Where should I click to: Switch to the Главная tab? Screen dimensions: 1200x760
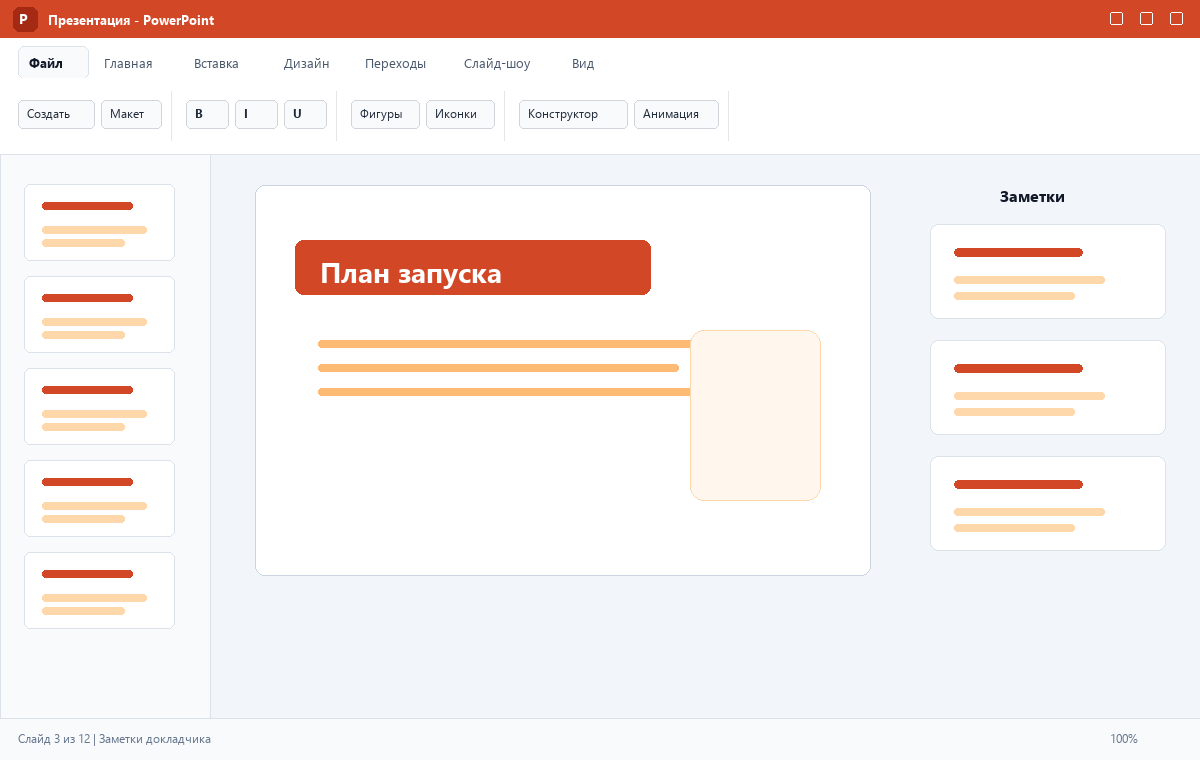point(128,63)
